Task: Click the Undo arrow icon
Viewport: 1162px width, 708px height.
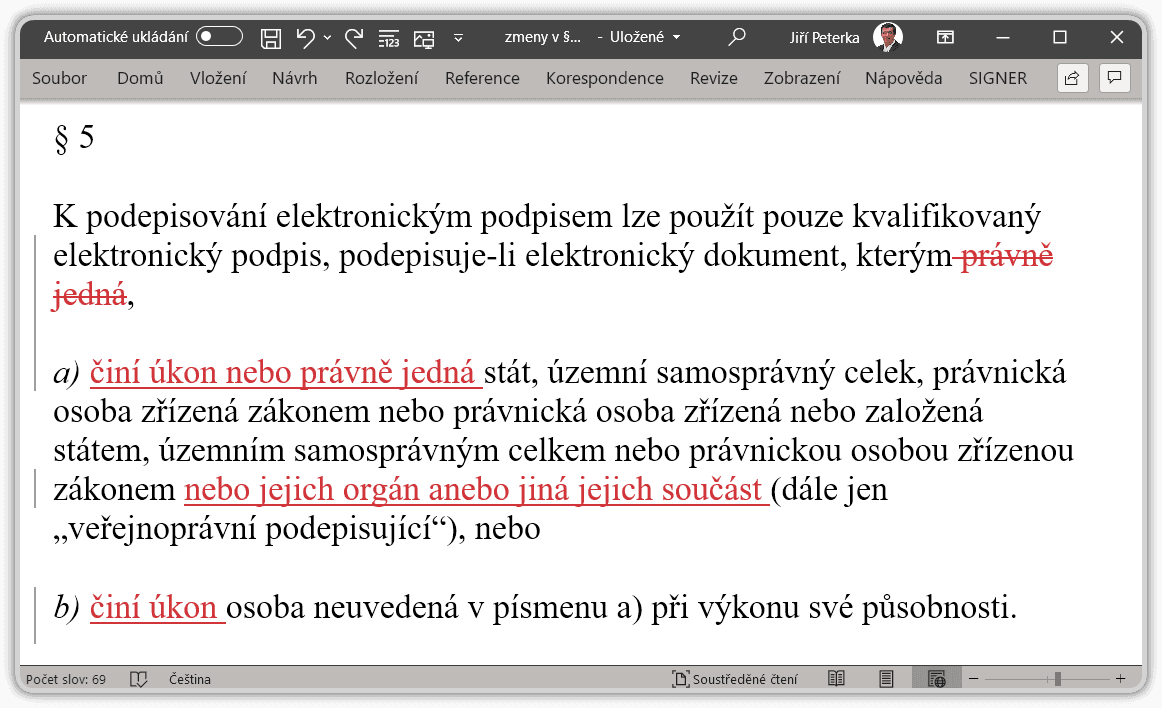Action: click(x=305, y=37)
